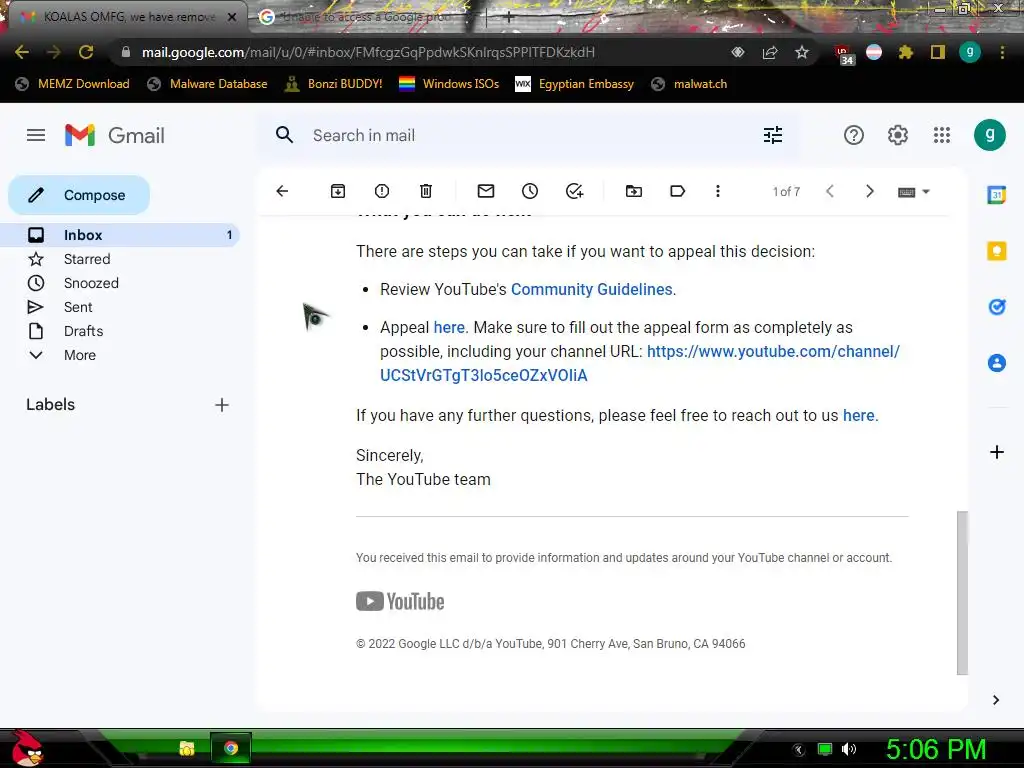Open Google Tasks side panel

point(997,306)
